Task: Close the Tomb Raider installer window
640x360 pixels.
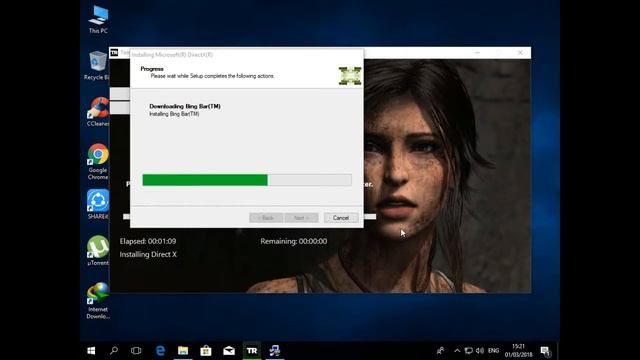Action: tap(520, 53)
